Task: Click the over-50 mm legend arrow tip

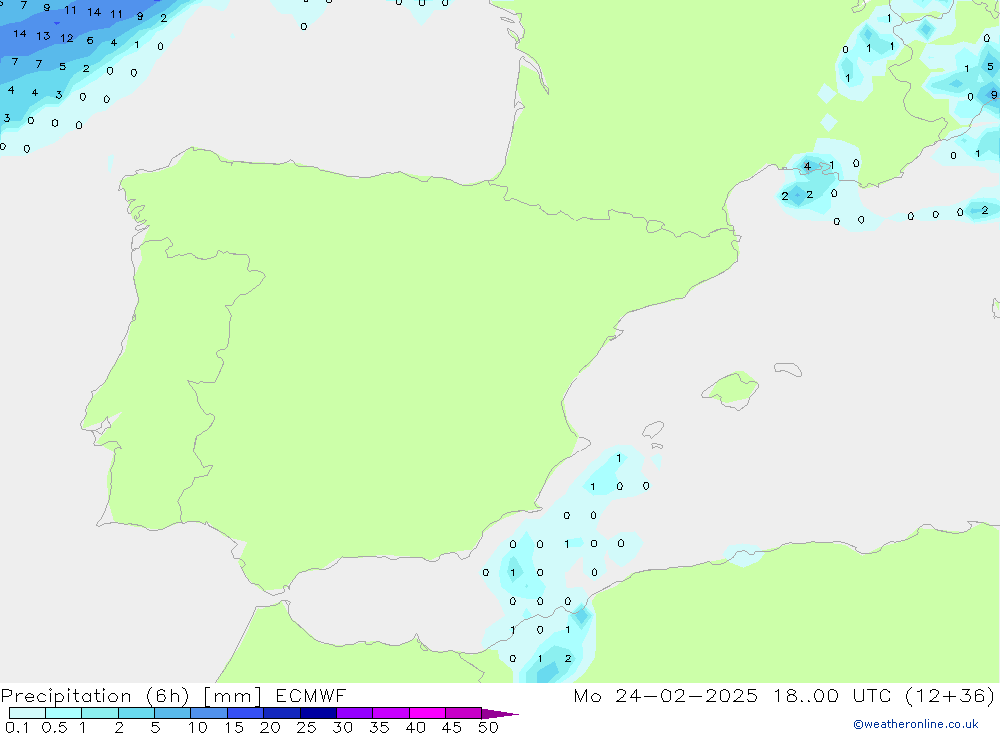Action: [501, 714]
